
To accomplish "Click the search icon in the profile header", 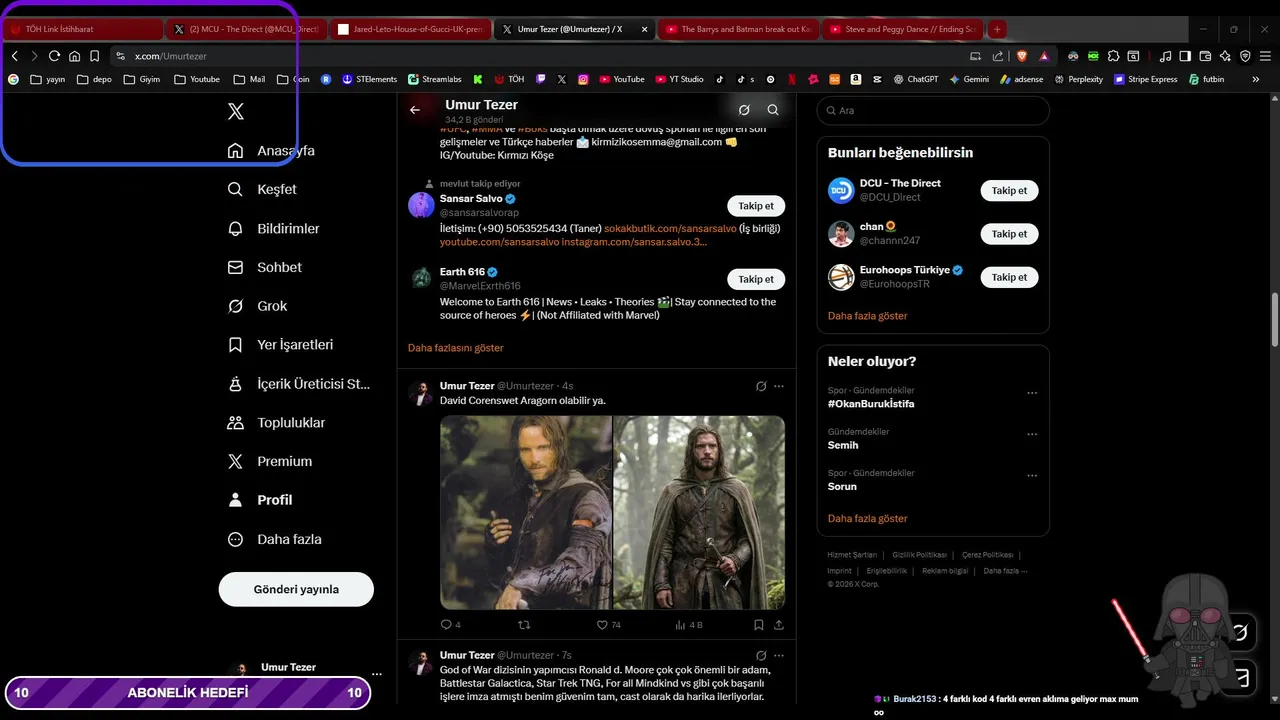I will click(x=773, y=110).
